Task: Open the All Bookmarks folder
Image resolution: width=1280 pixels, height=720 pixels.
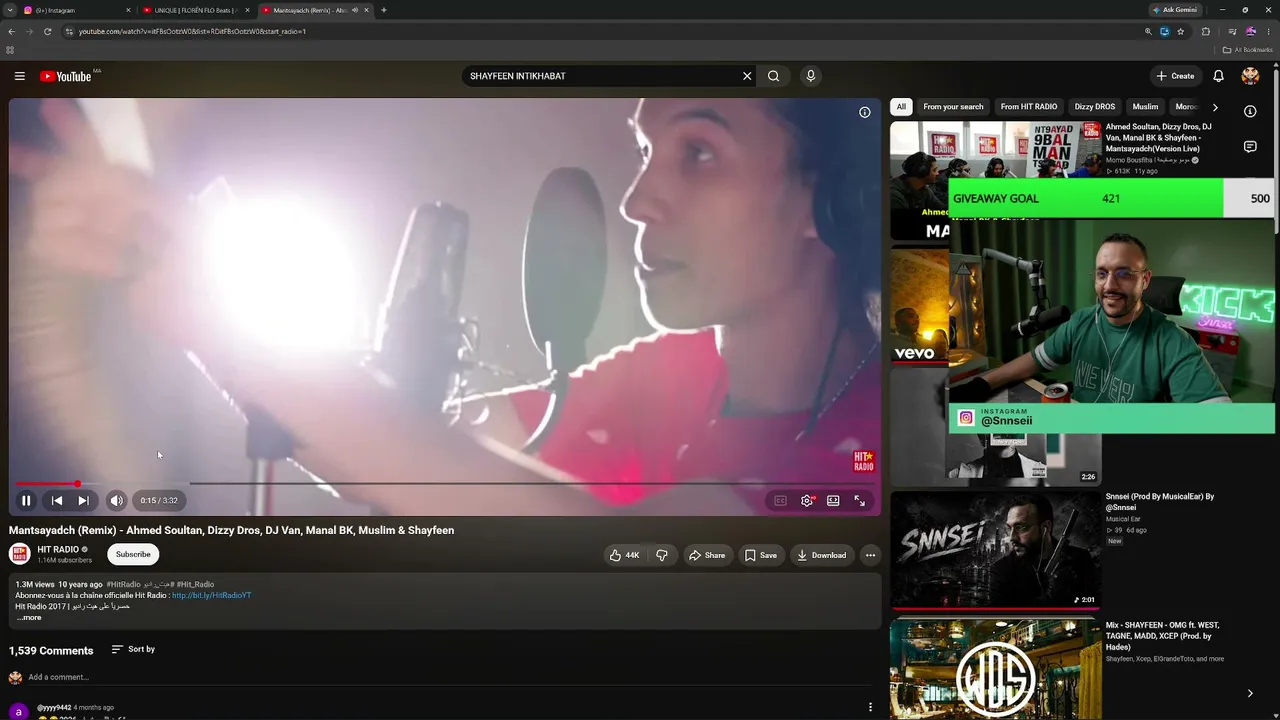Action: coord(1248,50)
